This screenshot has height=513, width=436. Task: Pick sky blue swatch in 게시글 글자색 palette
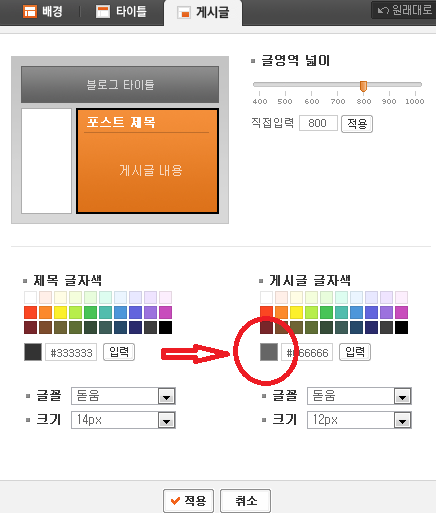click(x=356, y=313)
